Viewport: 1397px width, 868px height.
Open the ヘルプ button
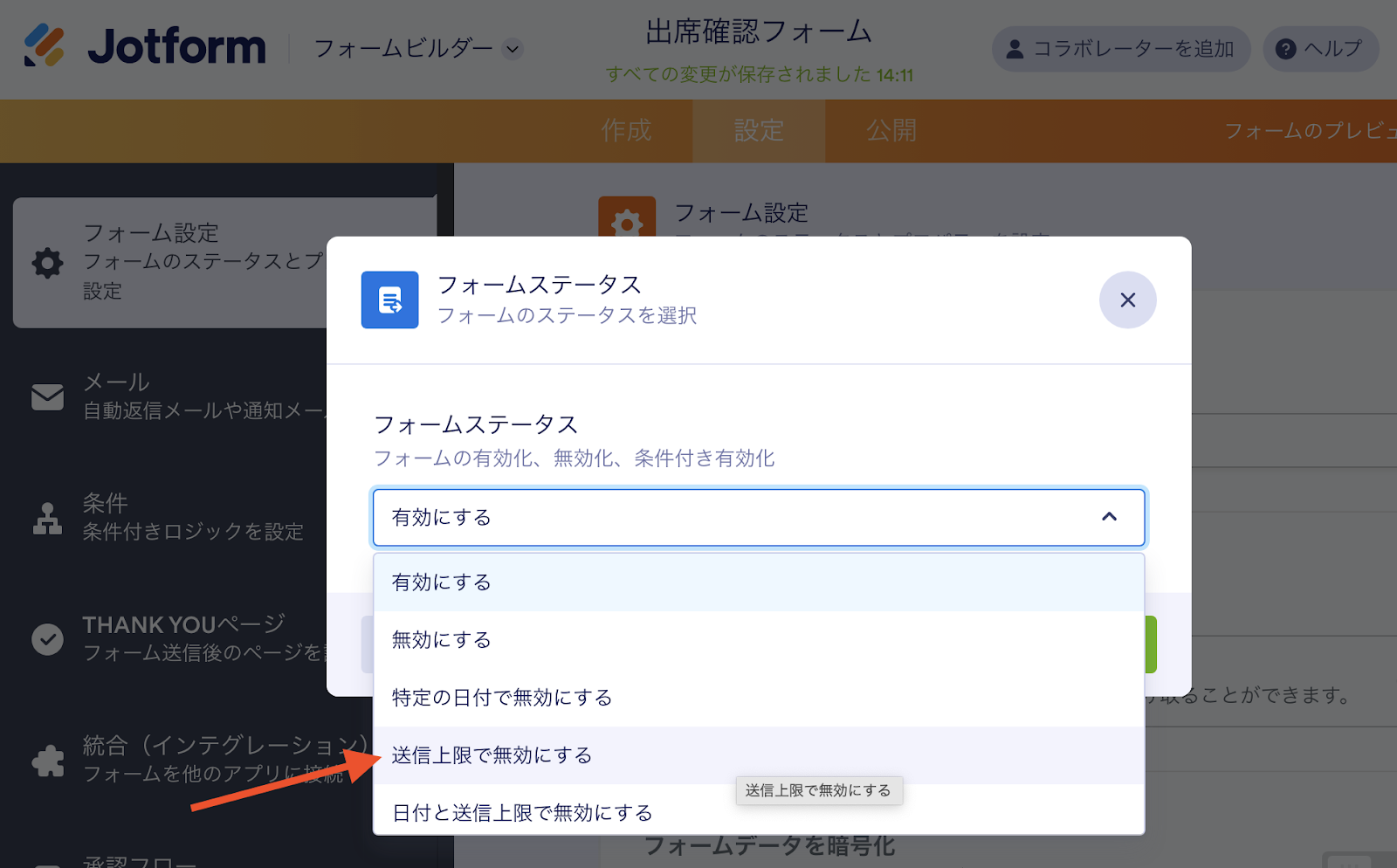point(1320,49)
